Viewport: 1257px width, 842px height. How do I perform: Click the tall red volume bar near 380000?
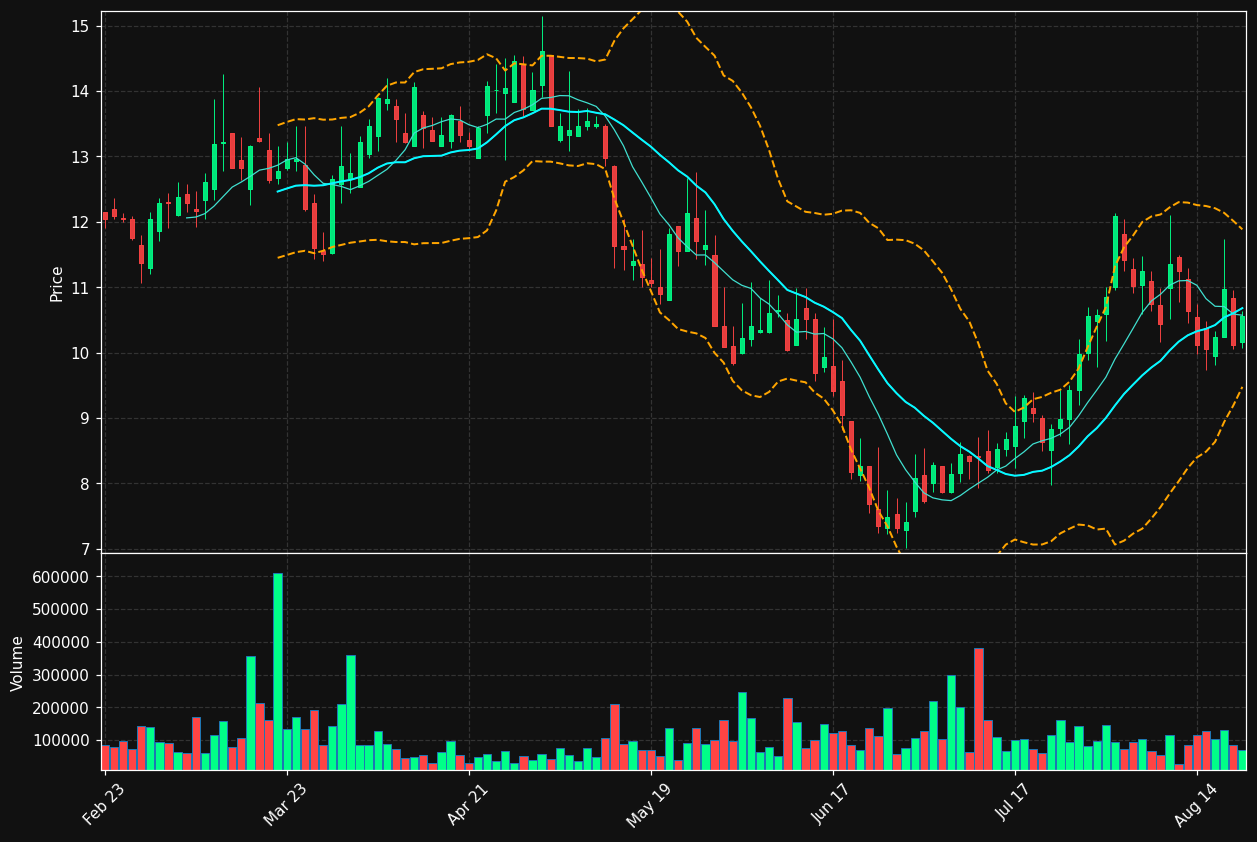point(979,709)
